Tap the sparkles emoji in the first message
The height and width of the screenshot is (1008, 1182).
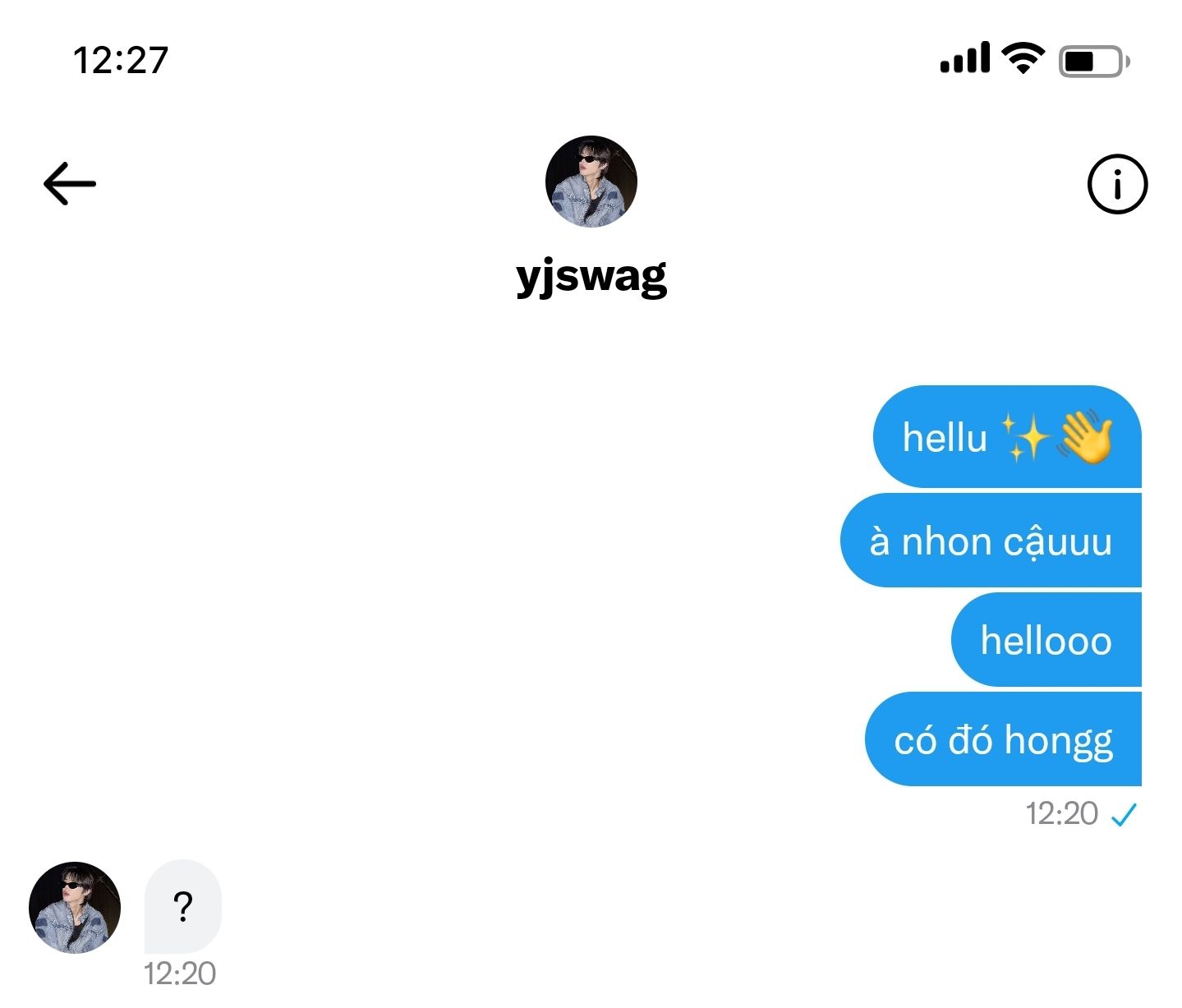pyautogui.click(x=1024, y=436)
